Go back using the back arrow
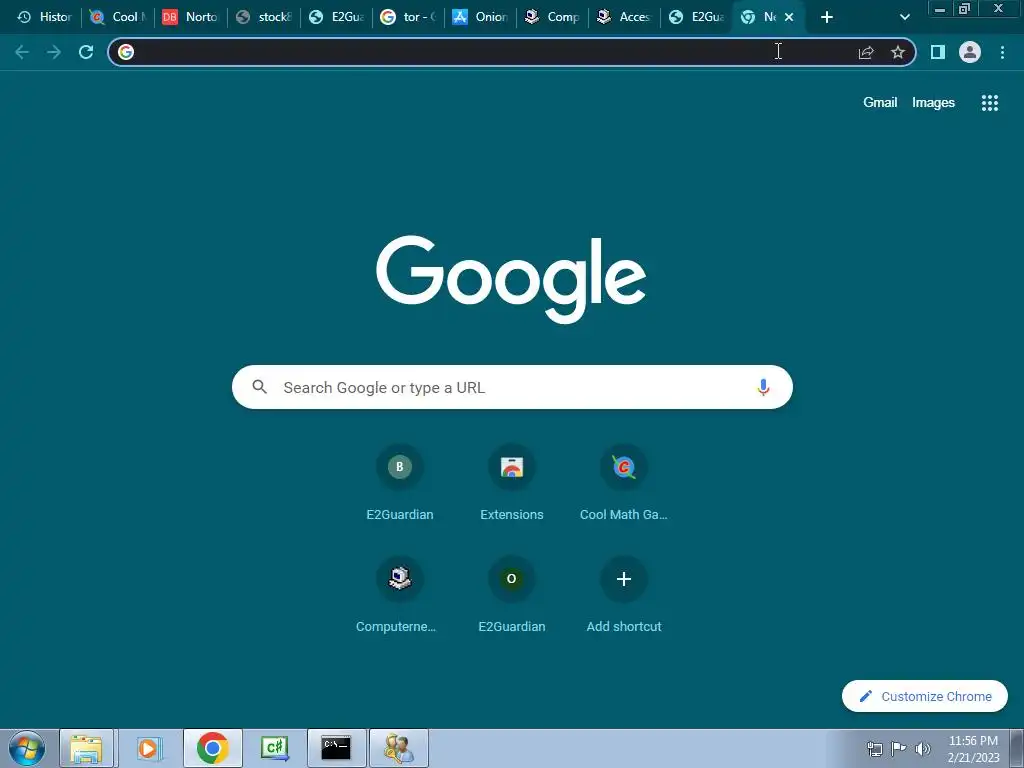This screenshot has height=768, width=1024. 22,52
